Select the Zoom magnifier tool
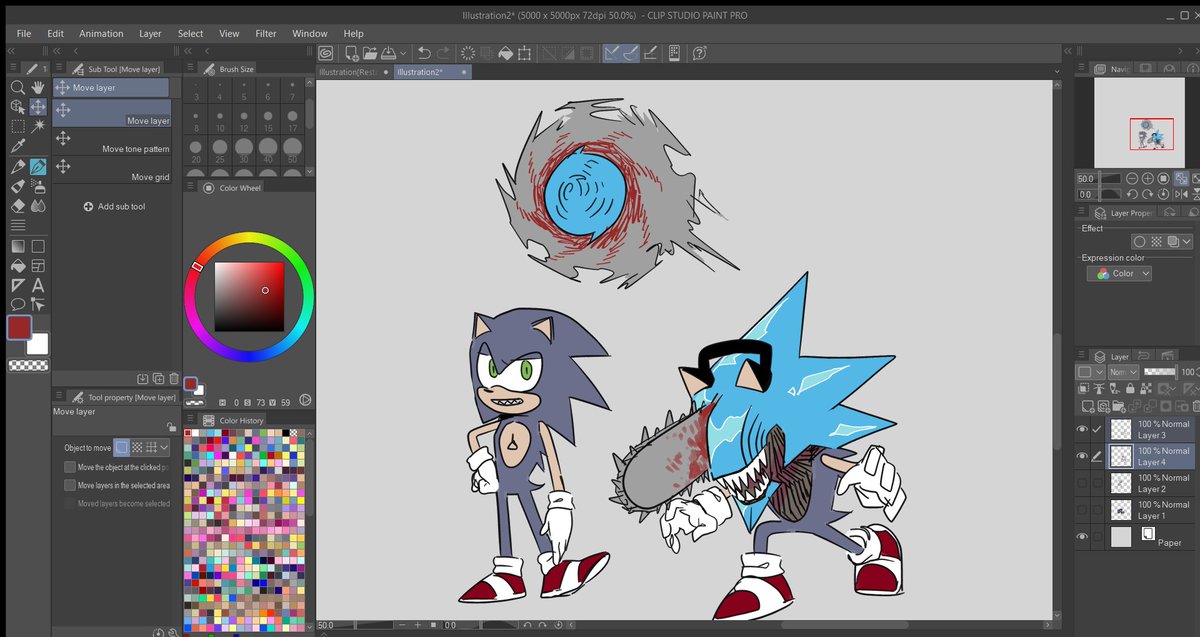The image size is (1200, 637). pos(17,88)
